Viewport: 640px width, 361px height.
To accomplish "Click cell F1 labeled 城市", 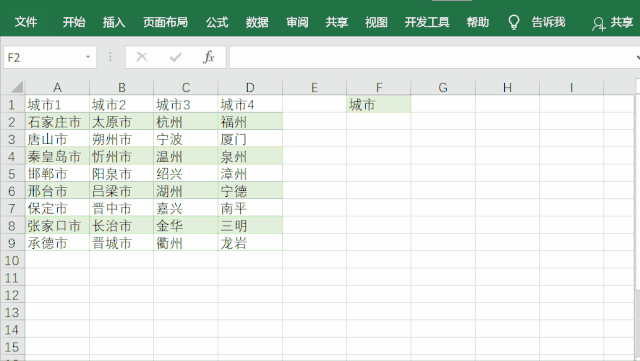I will (x=379, y=105).
